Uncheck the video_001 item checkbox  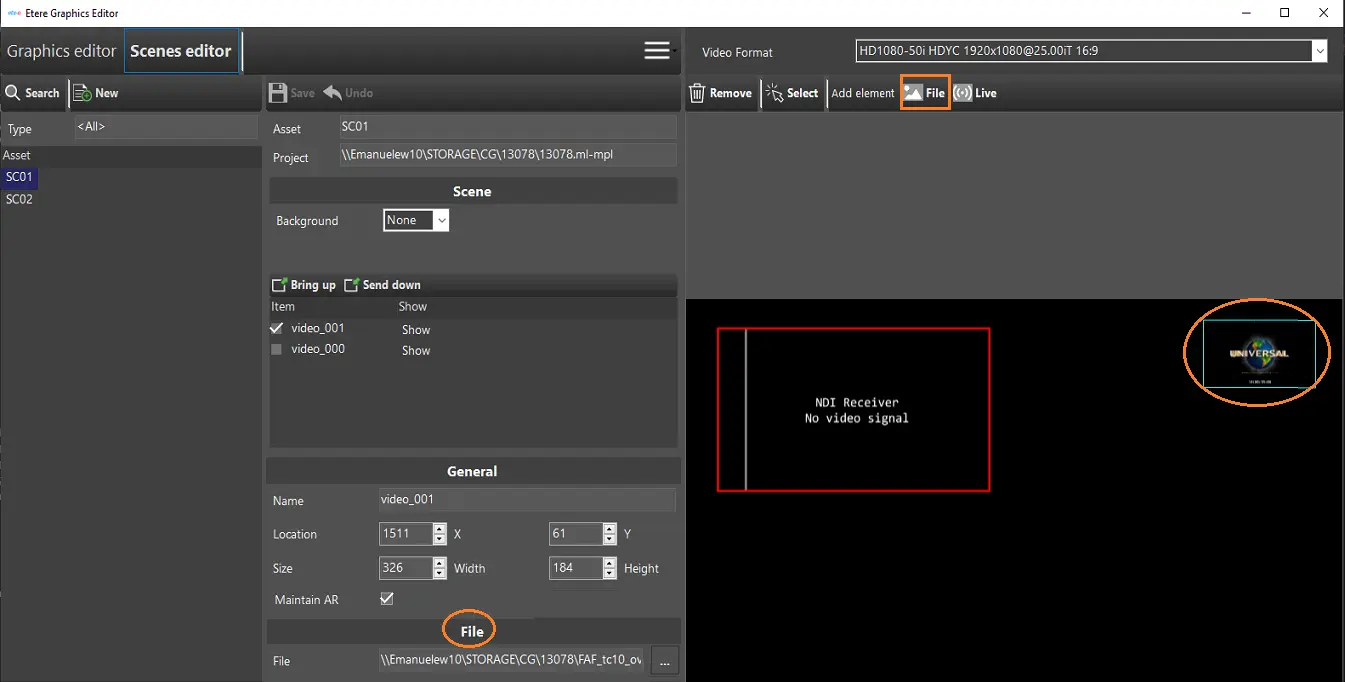pyautogui.click(x=277, y=328)
